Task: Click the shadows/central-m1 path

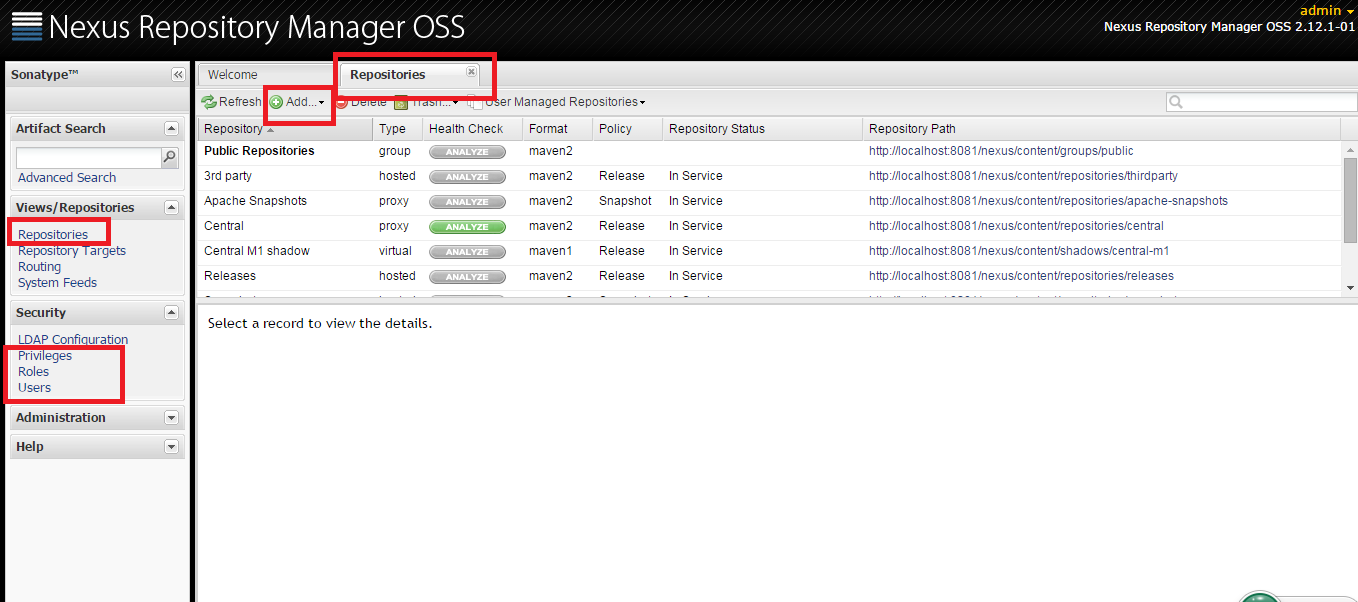Action: tap(1019, 252)
